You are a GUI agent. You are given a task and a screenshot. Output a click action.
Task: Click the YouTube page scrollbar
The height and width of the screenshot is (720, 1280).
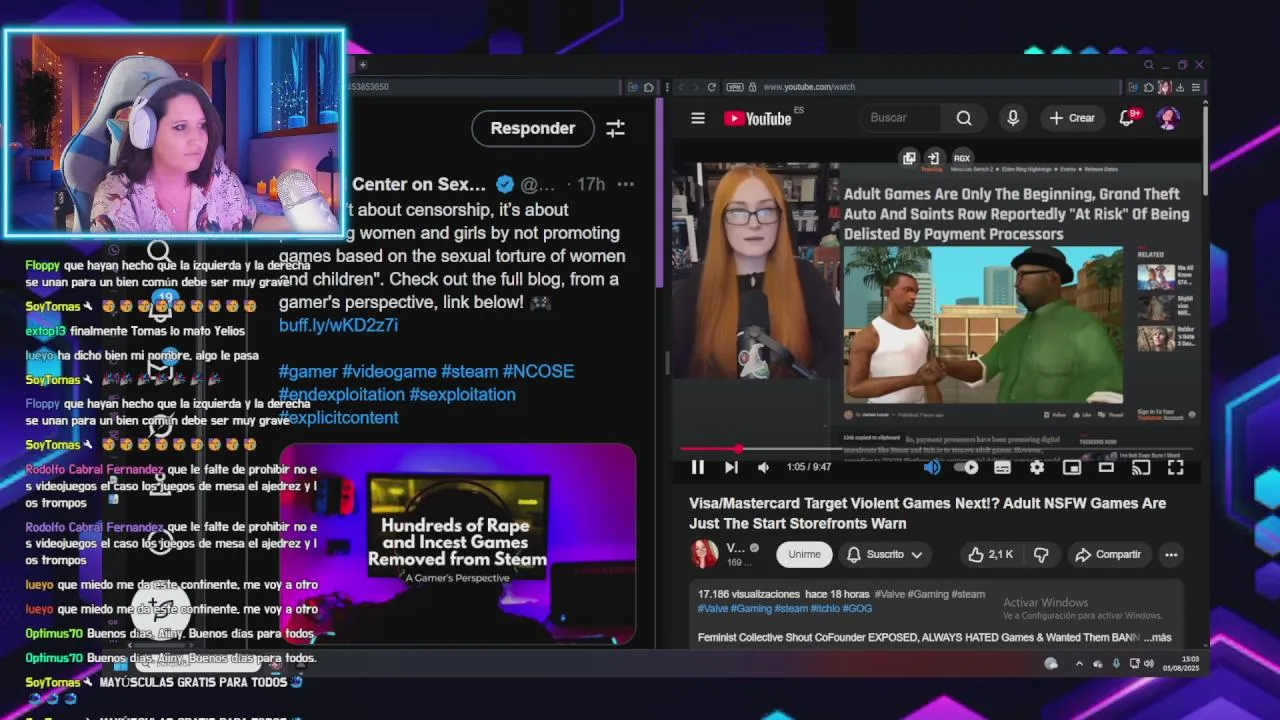1205,150
